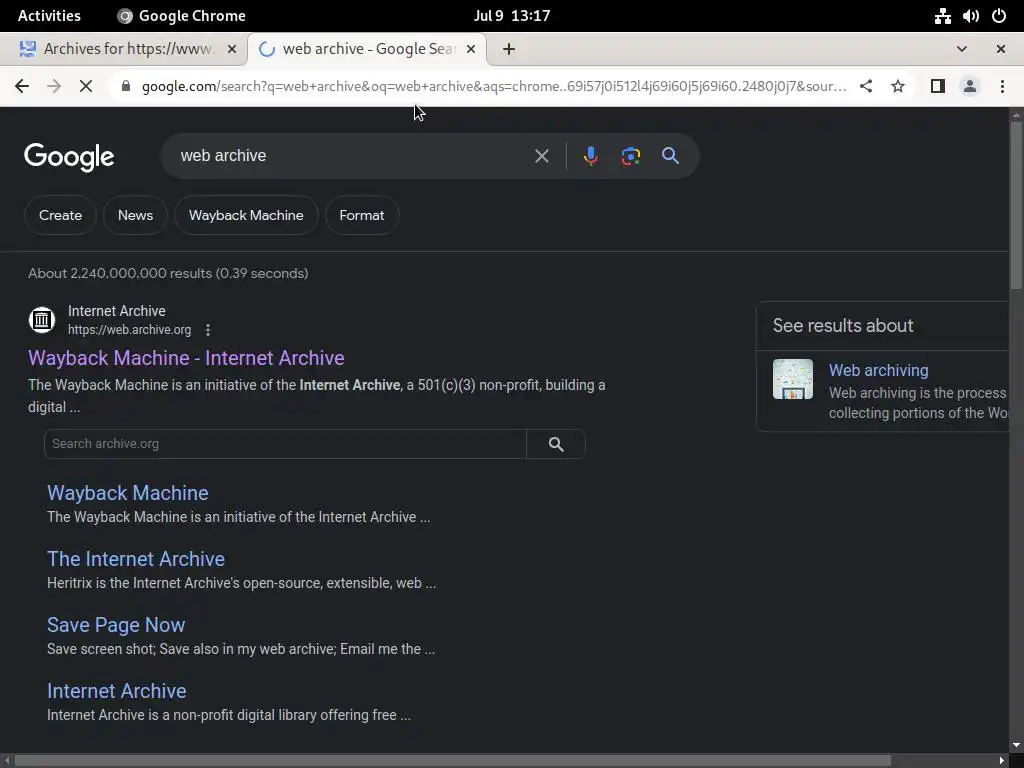
Task: Select the Format filter chip
Action: 362,216
